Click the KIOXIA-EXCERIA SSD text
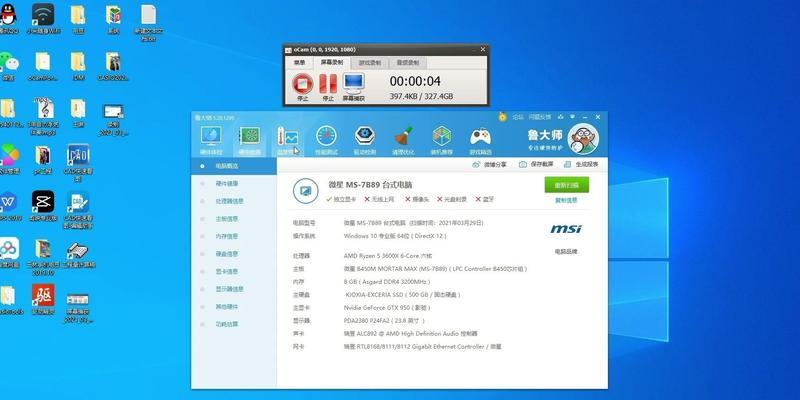The height and width of the screenshot is (400, 800). point(403,295)
